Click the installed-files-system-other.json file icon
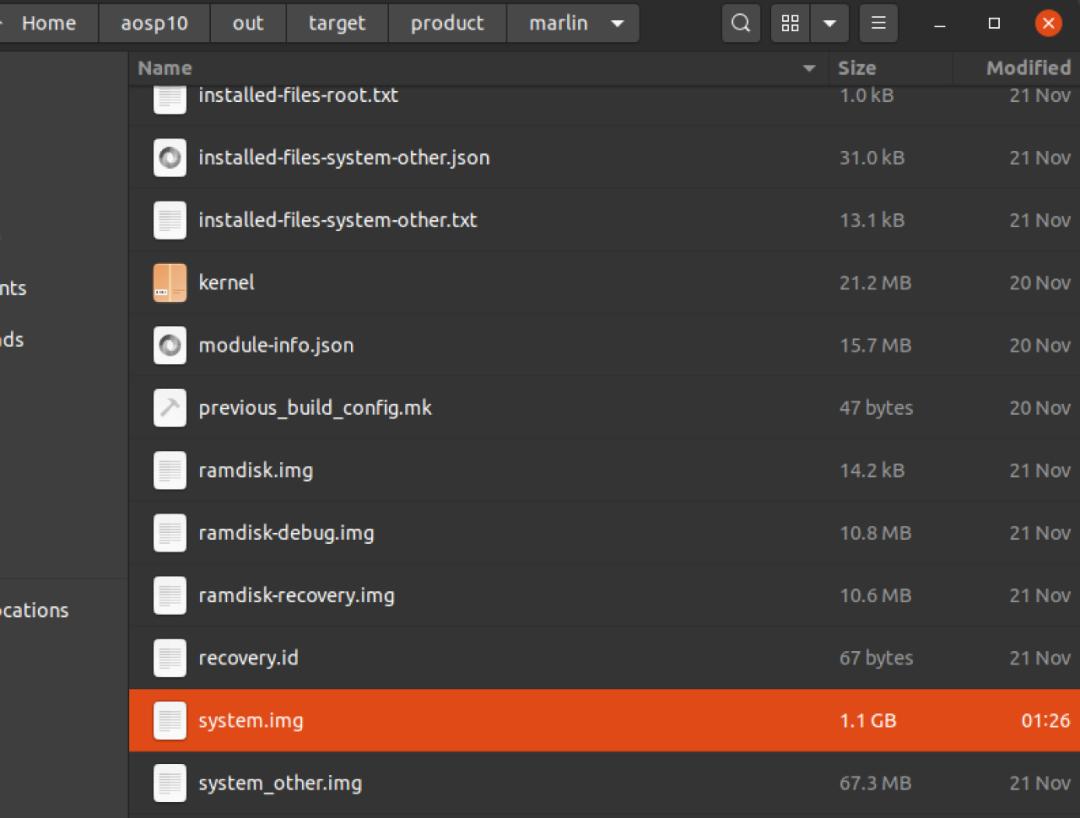1080x818 pixels. click(170, 158)
